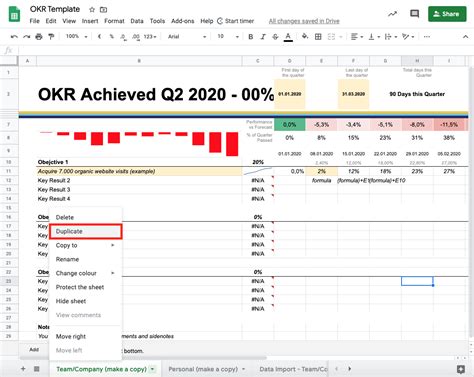
Task: Click the green Share button
Action: point(447,14)
